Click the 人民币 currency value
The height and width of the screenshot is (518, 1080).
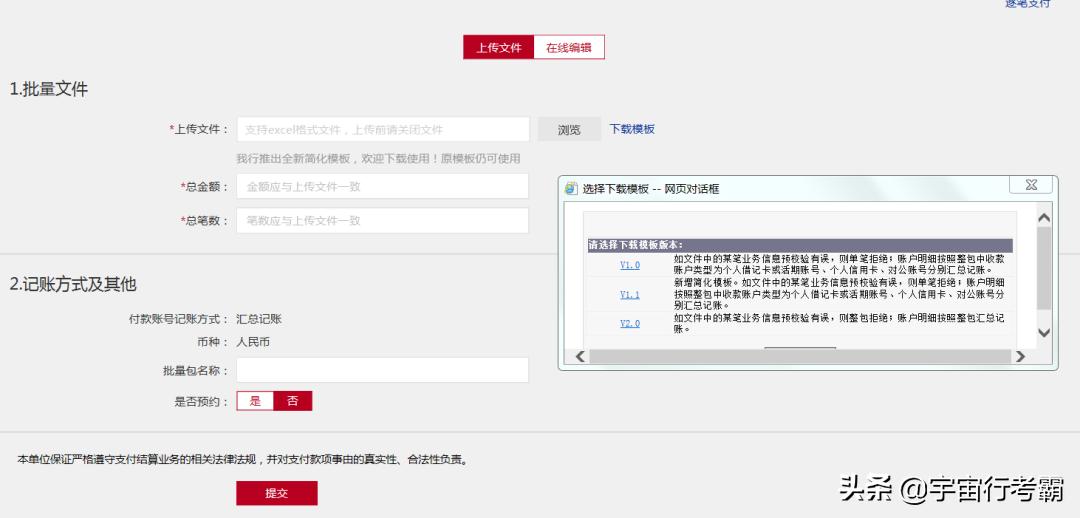click(253, 342)
